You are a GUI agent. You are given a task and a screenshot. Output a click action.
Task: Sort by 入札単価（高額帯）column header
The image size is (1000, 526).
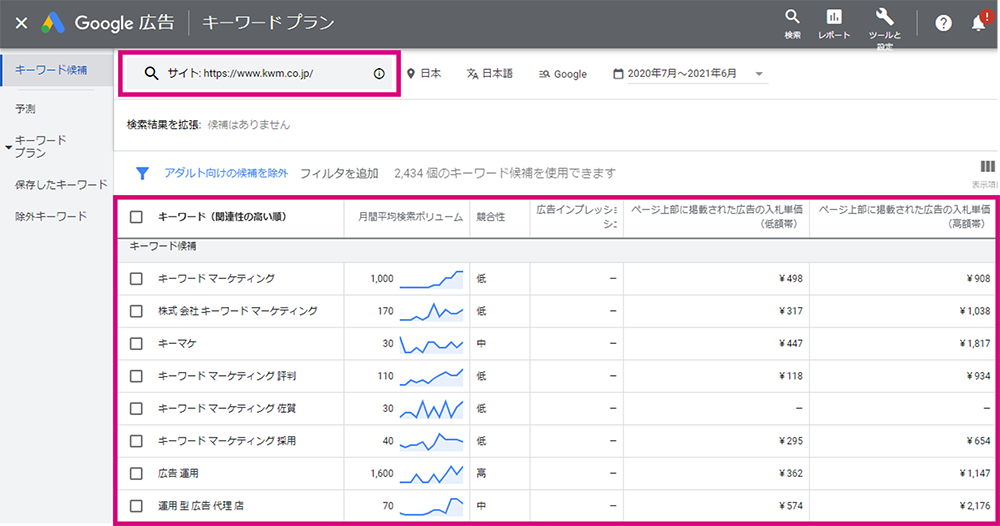(904, 217)
